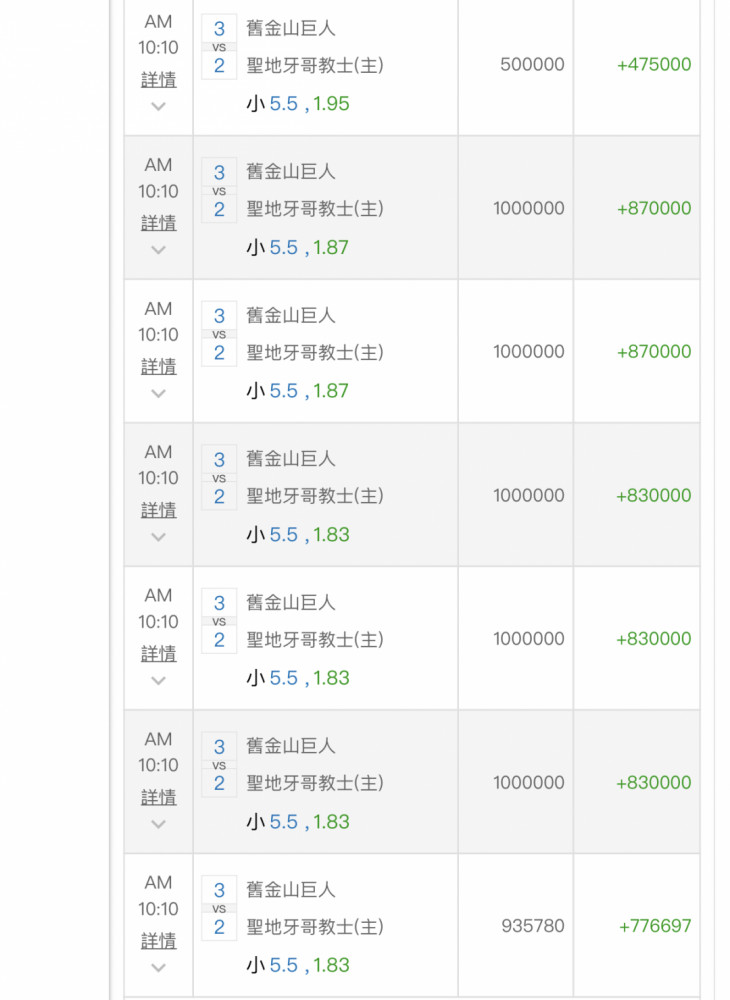Click the 500000 bet amount
Screen dimensions: 730x1000
pyautogui.click(x=532, y=64)
